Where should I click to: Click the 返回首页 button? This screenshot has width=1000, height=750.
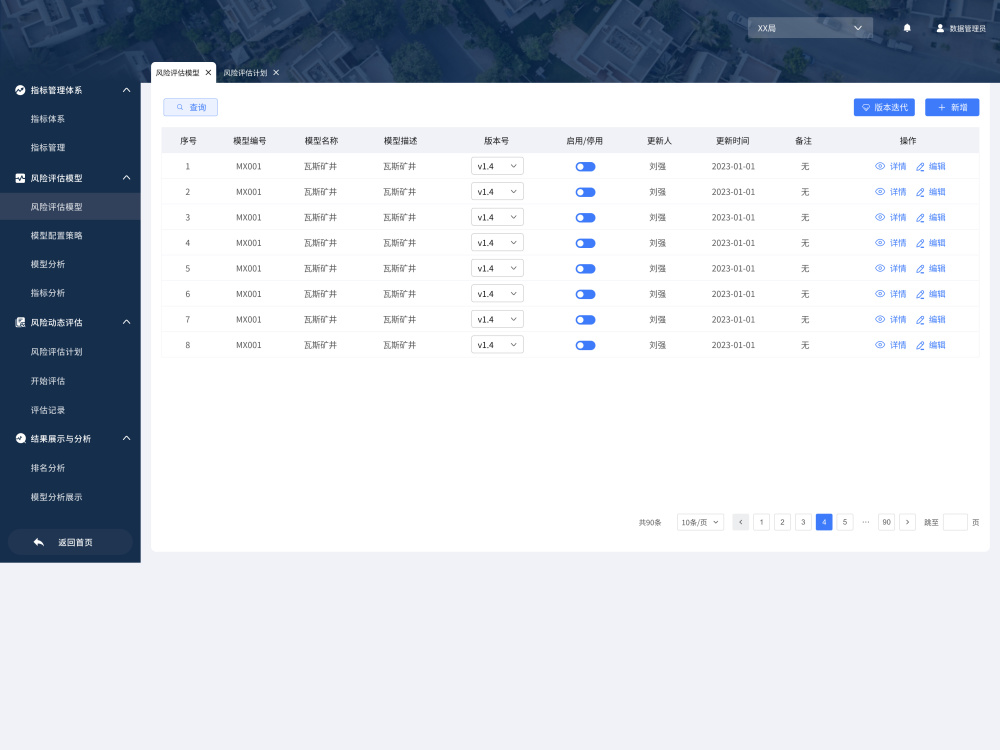tap(70, 542)
